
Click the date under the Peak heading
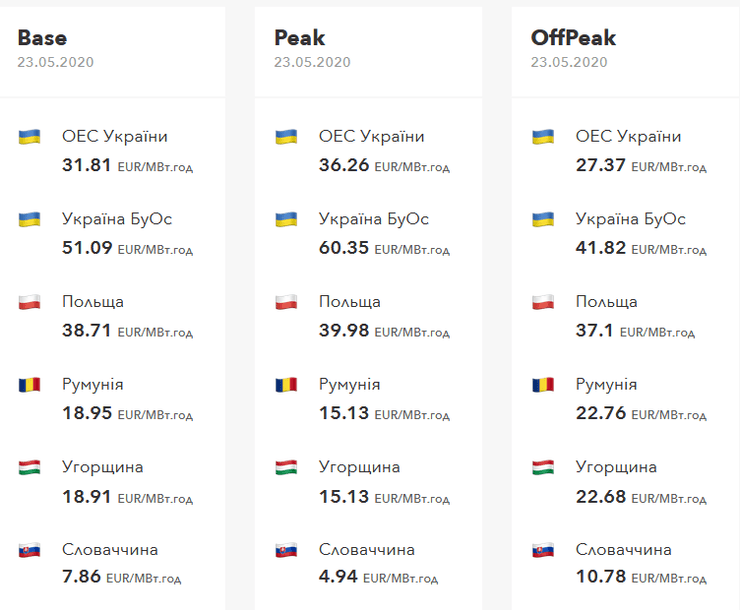pyautogui.click(x=312, y=62)
